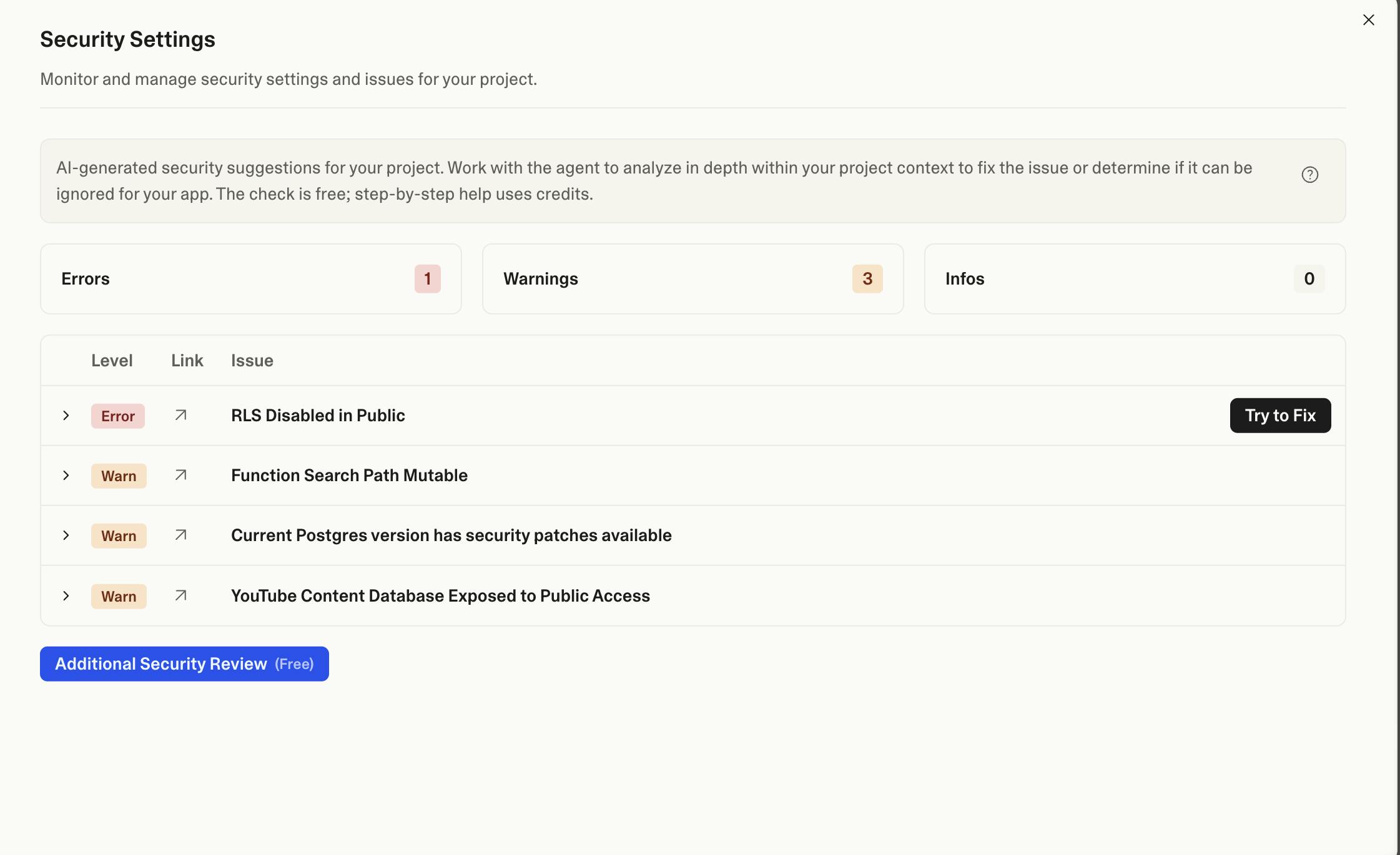Start the Additional Security Review (Free)
Image resolution: width=1400 pixels, height=855 pixels.
[184, 664]
